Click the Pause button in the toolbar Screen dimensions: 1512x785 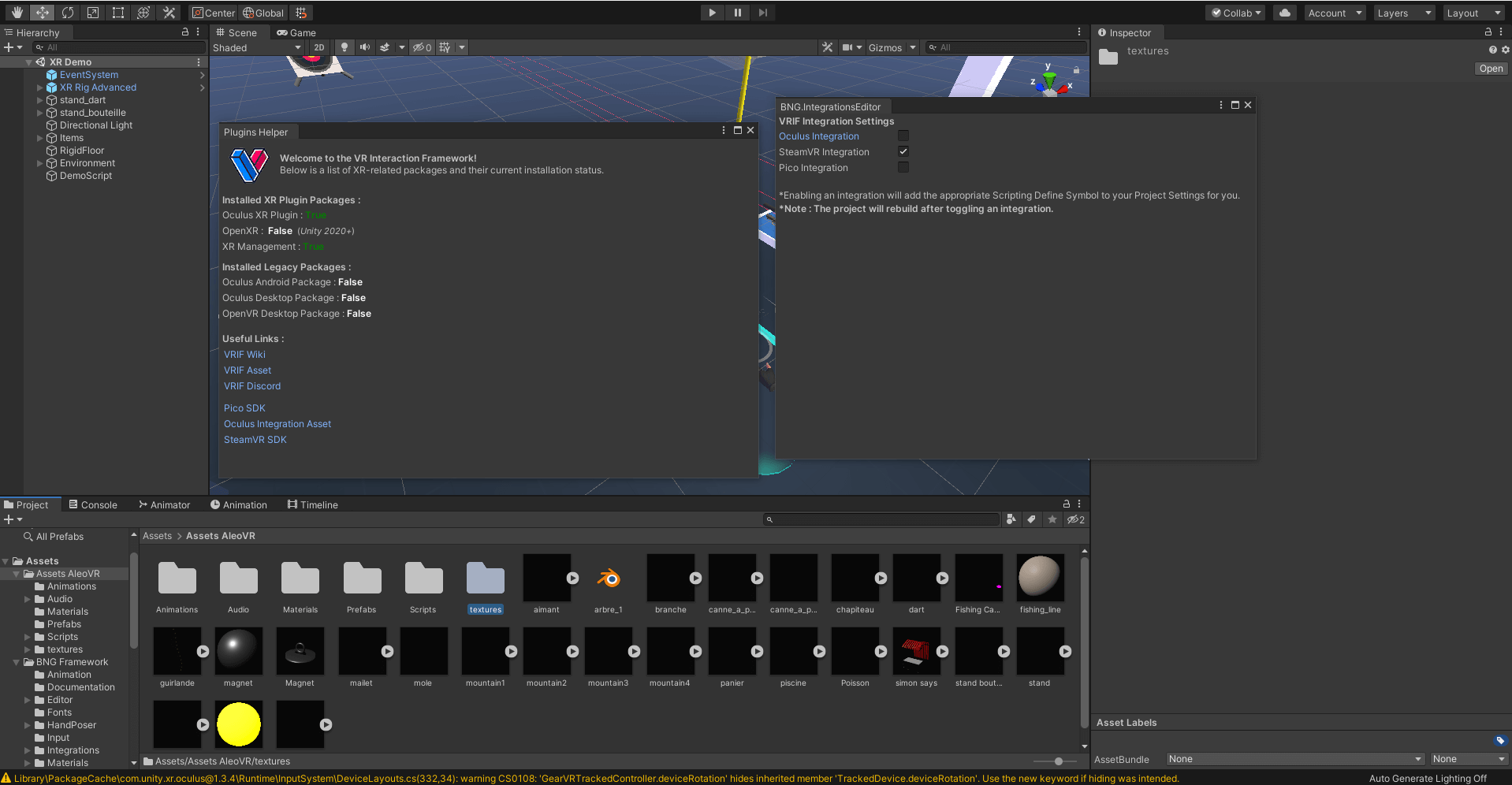coord(737,13)
